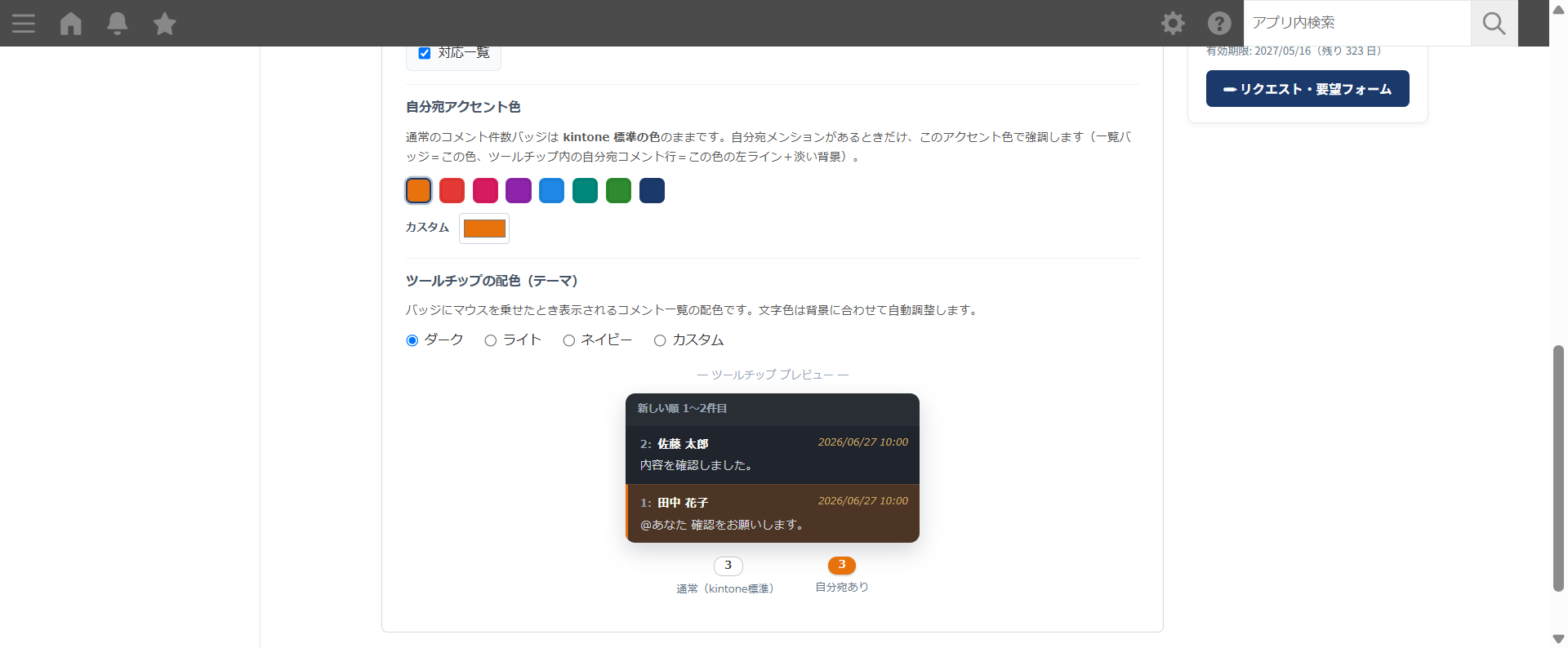Viewport: 1568px width, 648px height.
Task: Click the orange 自分宛あり badge showing 3
Action: (842, 565)
